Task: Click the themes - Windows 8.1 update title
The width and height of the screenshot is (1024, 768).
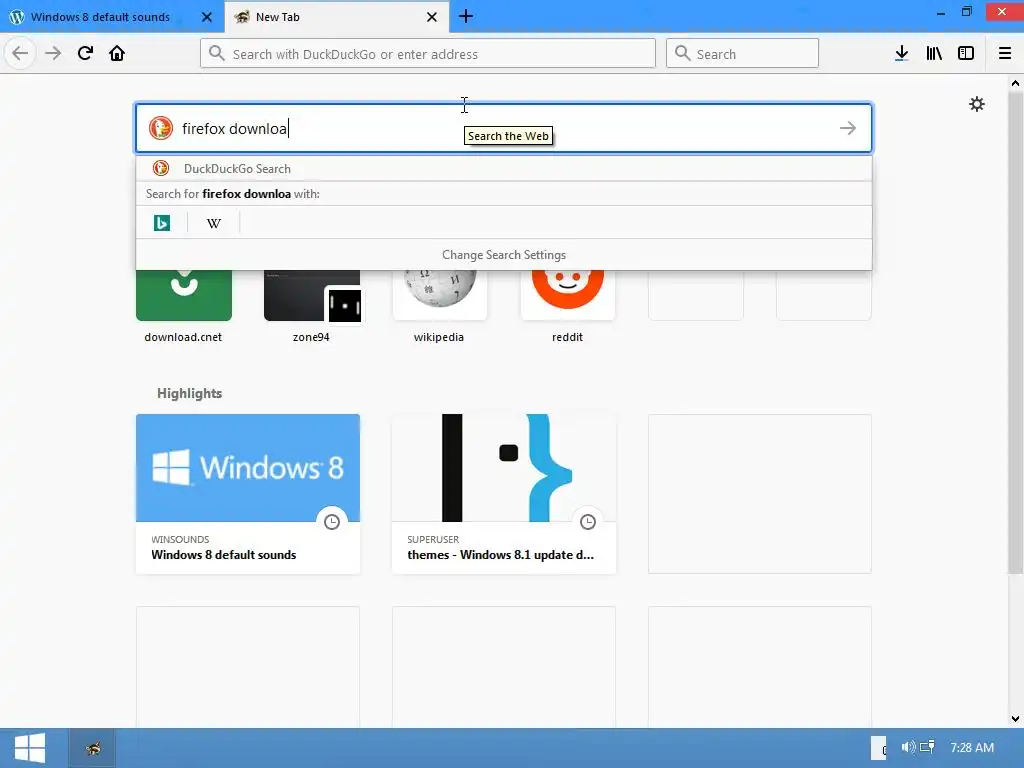Action: (x=500, y=555)
